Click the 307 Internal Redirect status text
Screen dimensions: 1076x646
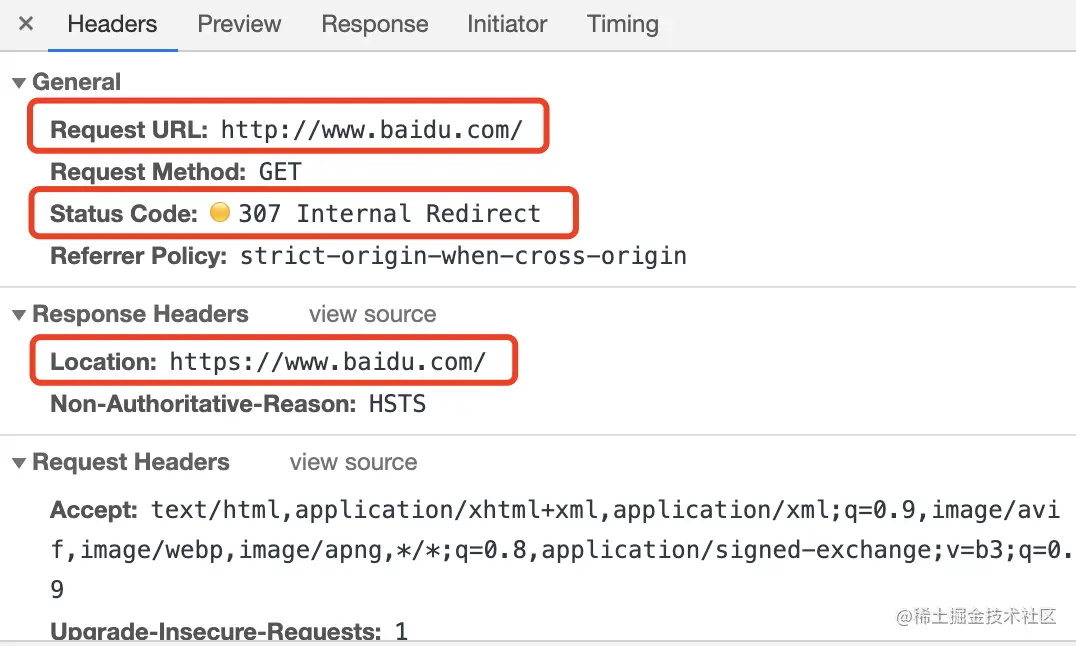(x=389, y=214)
